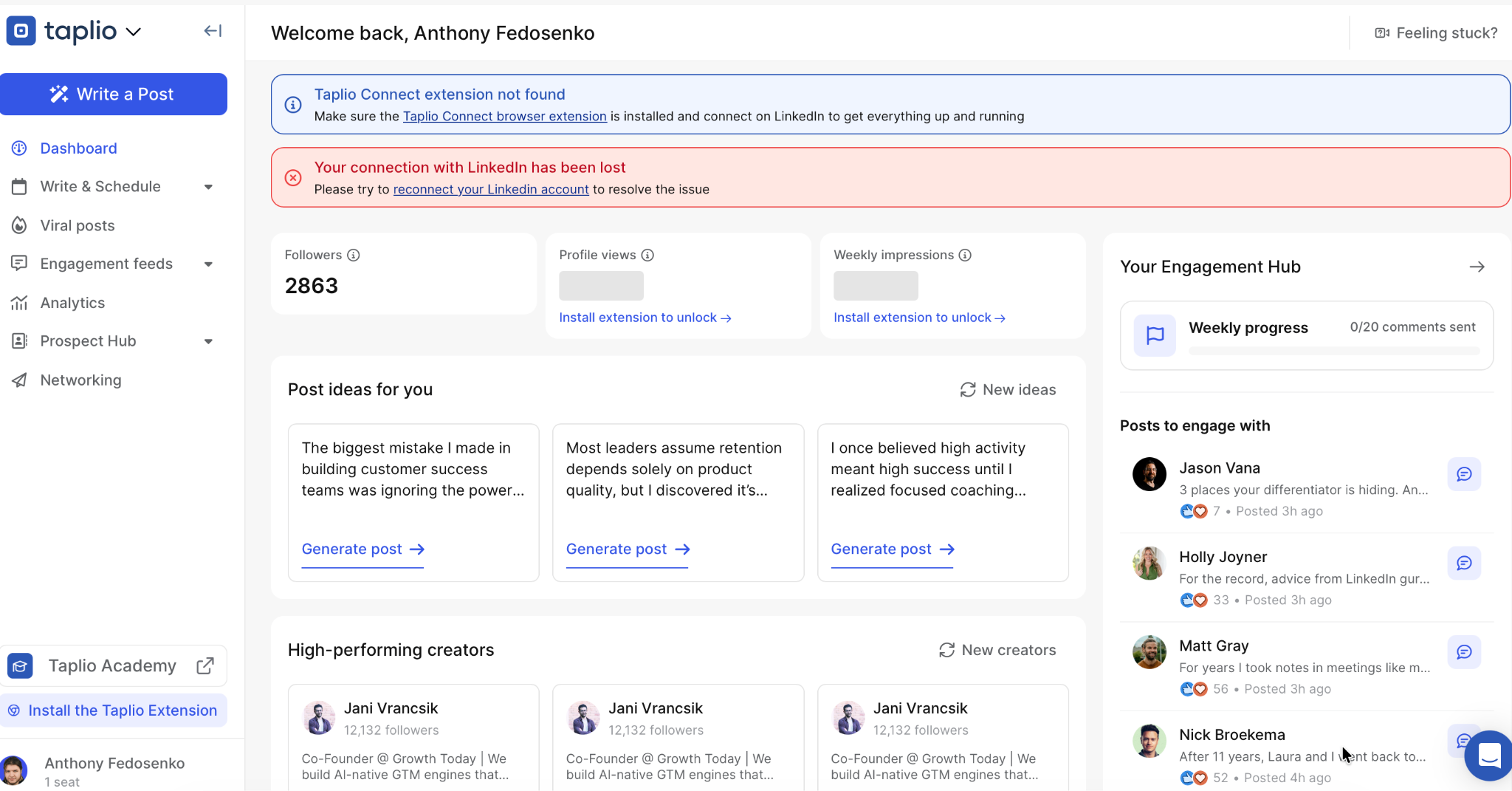This screenshot has height=791, width=1512.
Task: Open Taplio Academy
Action: [x=112, y=665]
